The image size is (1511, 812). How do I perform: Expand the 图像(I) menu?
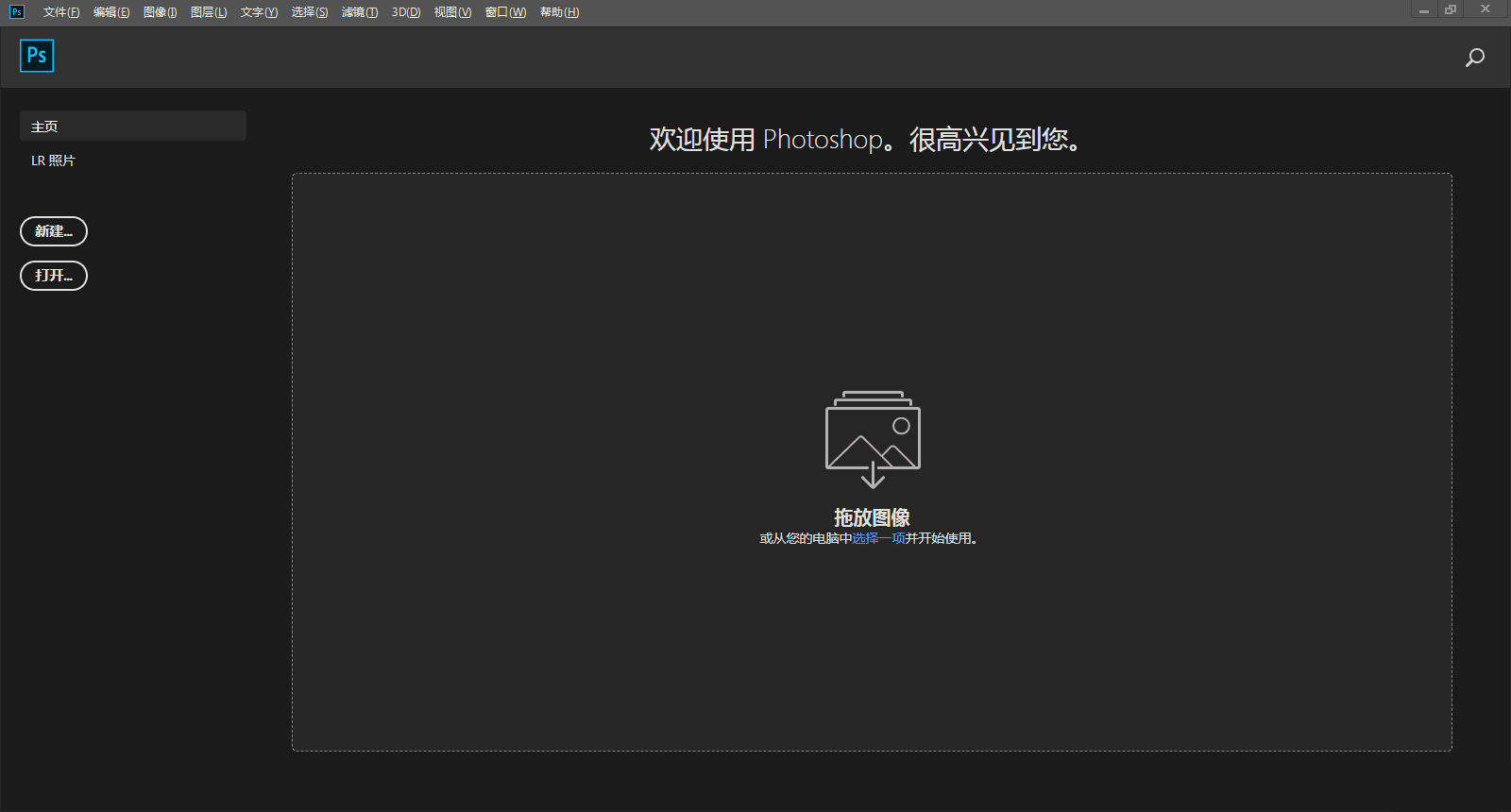tap(161, 12)
